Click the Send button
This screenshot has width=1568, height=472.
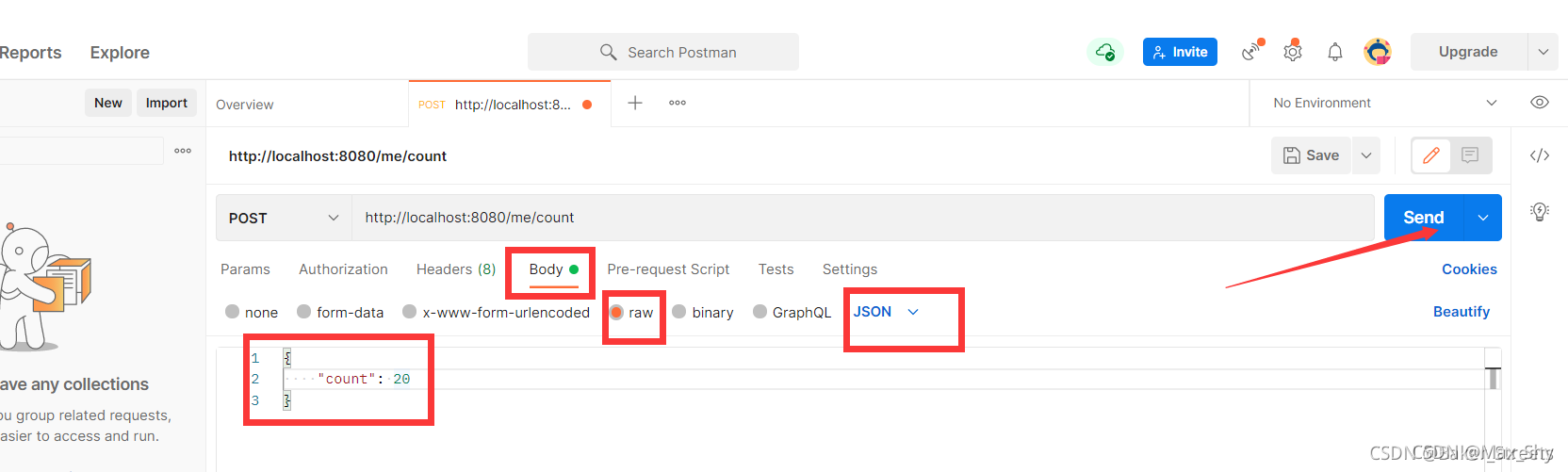click(1424, 218)
